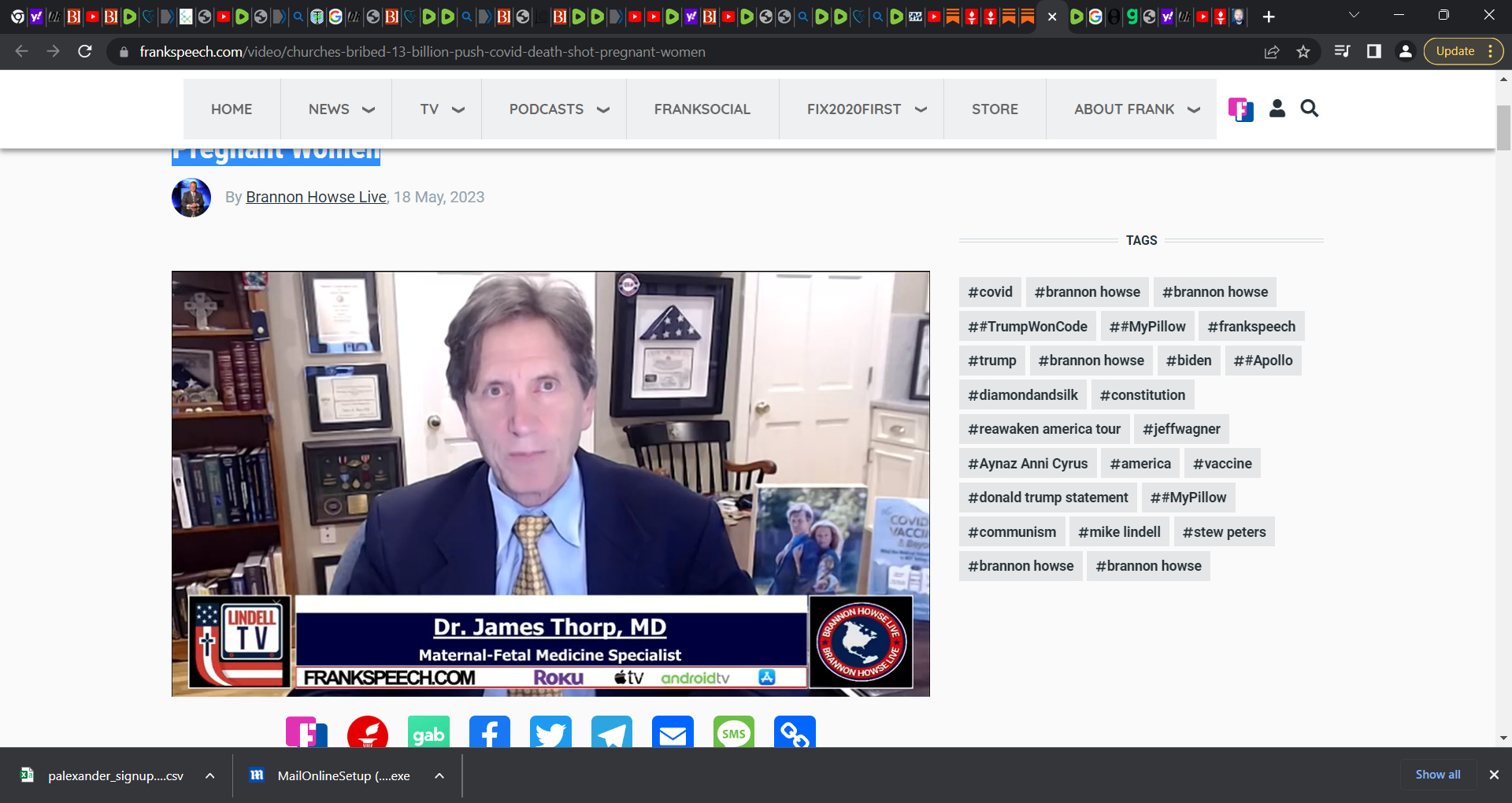This screenshot has width=1512, height=803.
Task: Share the video on FrankSocial
Action: (x=307, y=735)
